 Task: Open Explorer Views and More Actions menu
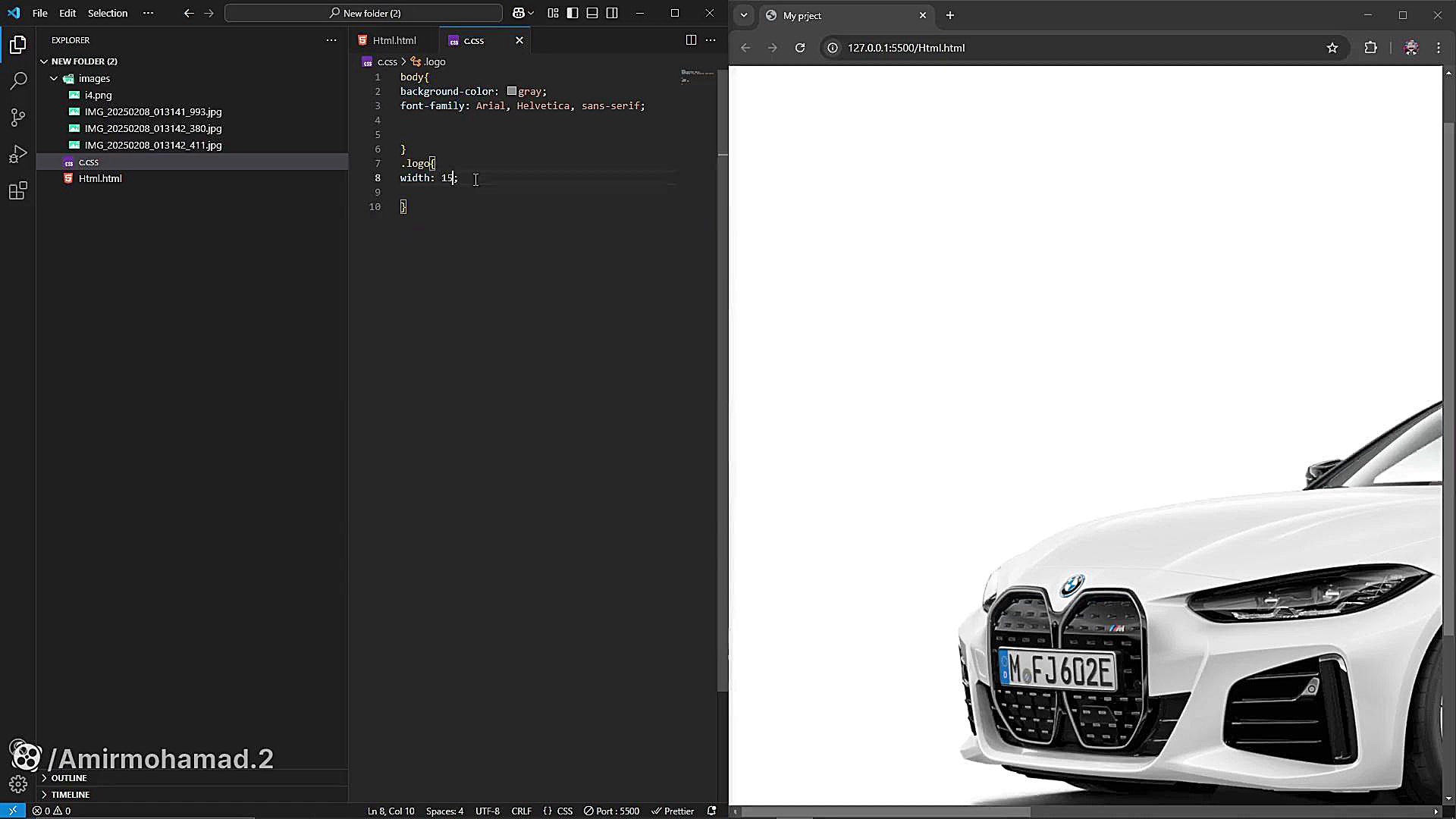tap(331, 40)
